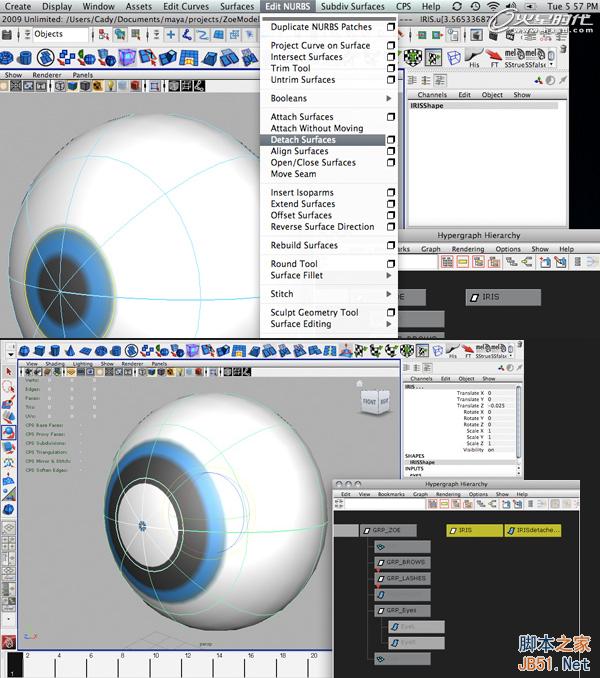600x678 pixels.
Task: Click the NURBS cube shelf icon
Action: coord(40,351)
